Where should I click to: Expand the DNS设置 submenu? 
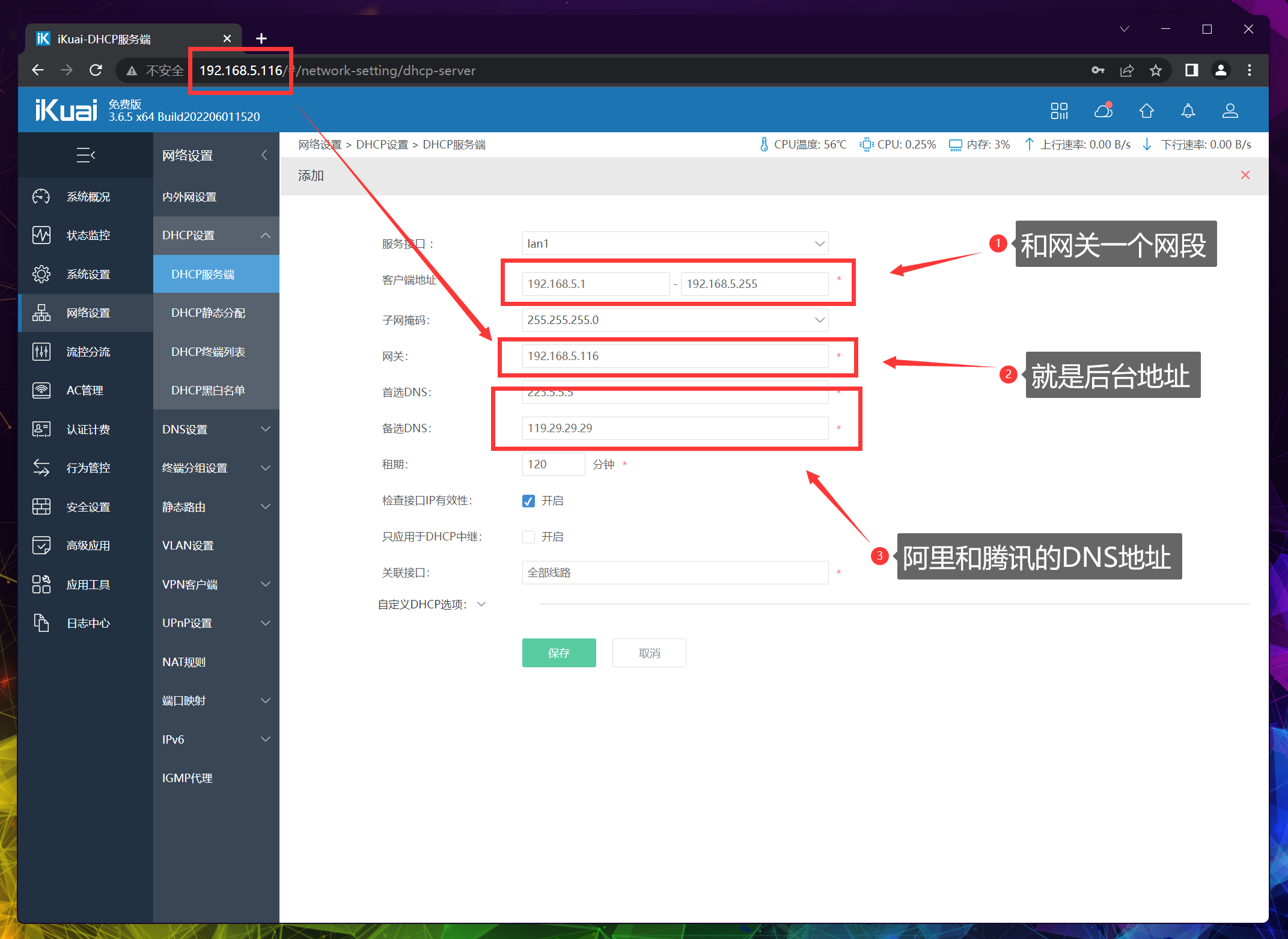[216, 429]
